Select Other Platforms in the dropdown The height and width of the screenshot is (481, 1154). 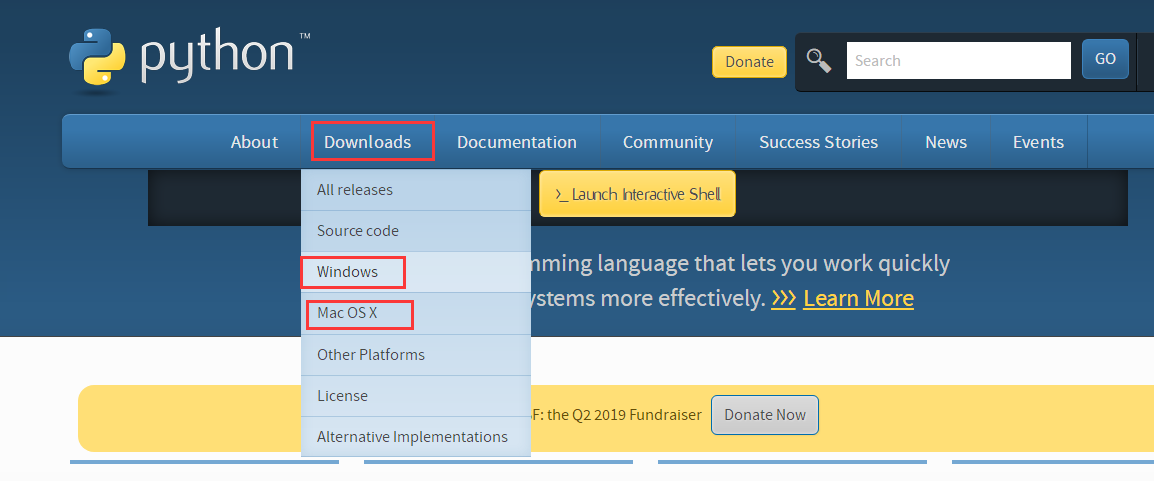[416, 354]
